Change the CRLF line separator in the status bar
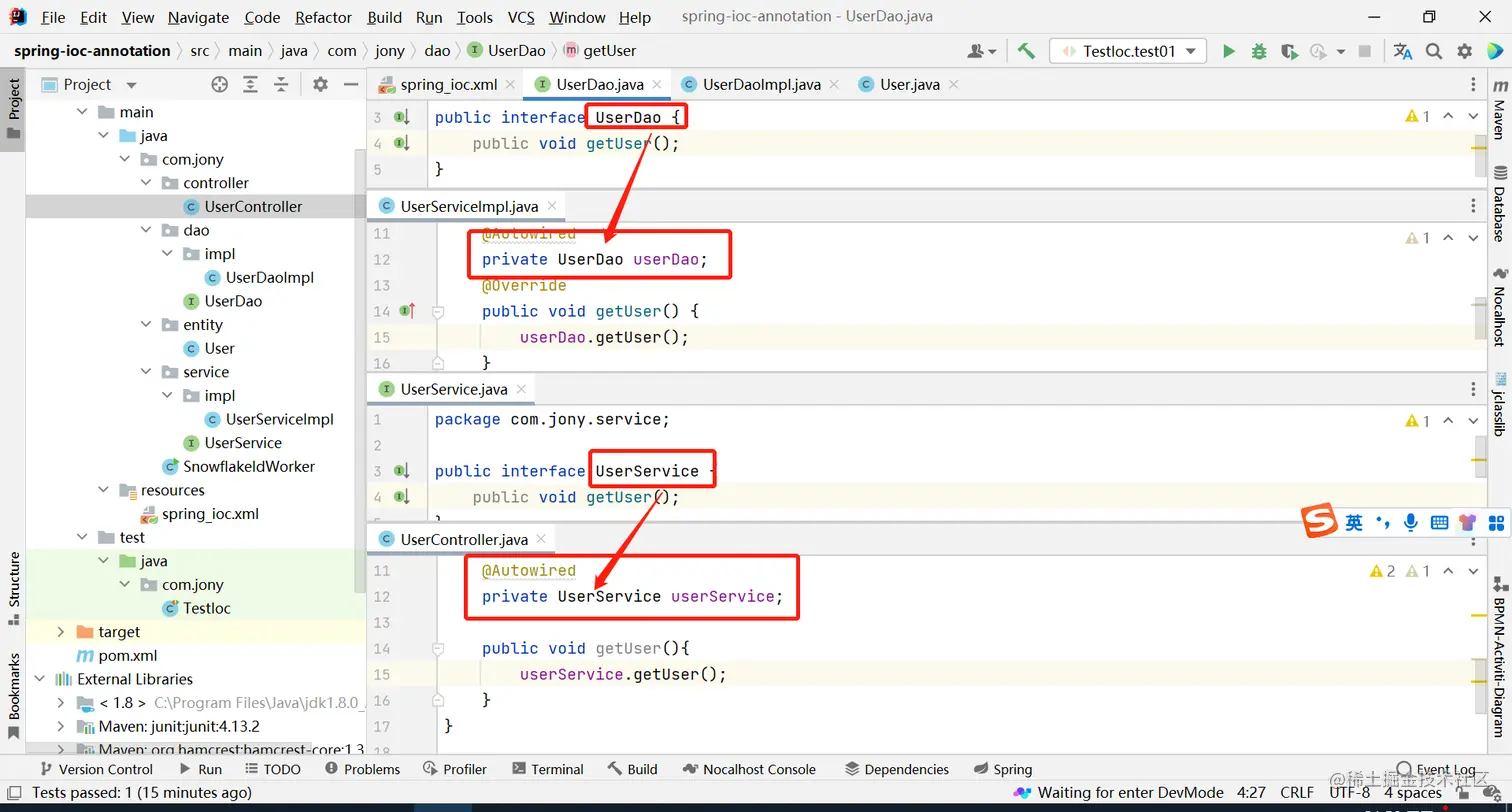 (1297, 792)
